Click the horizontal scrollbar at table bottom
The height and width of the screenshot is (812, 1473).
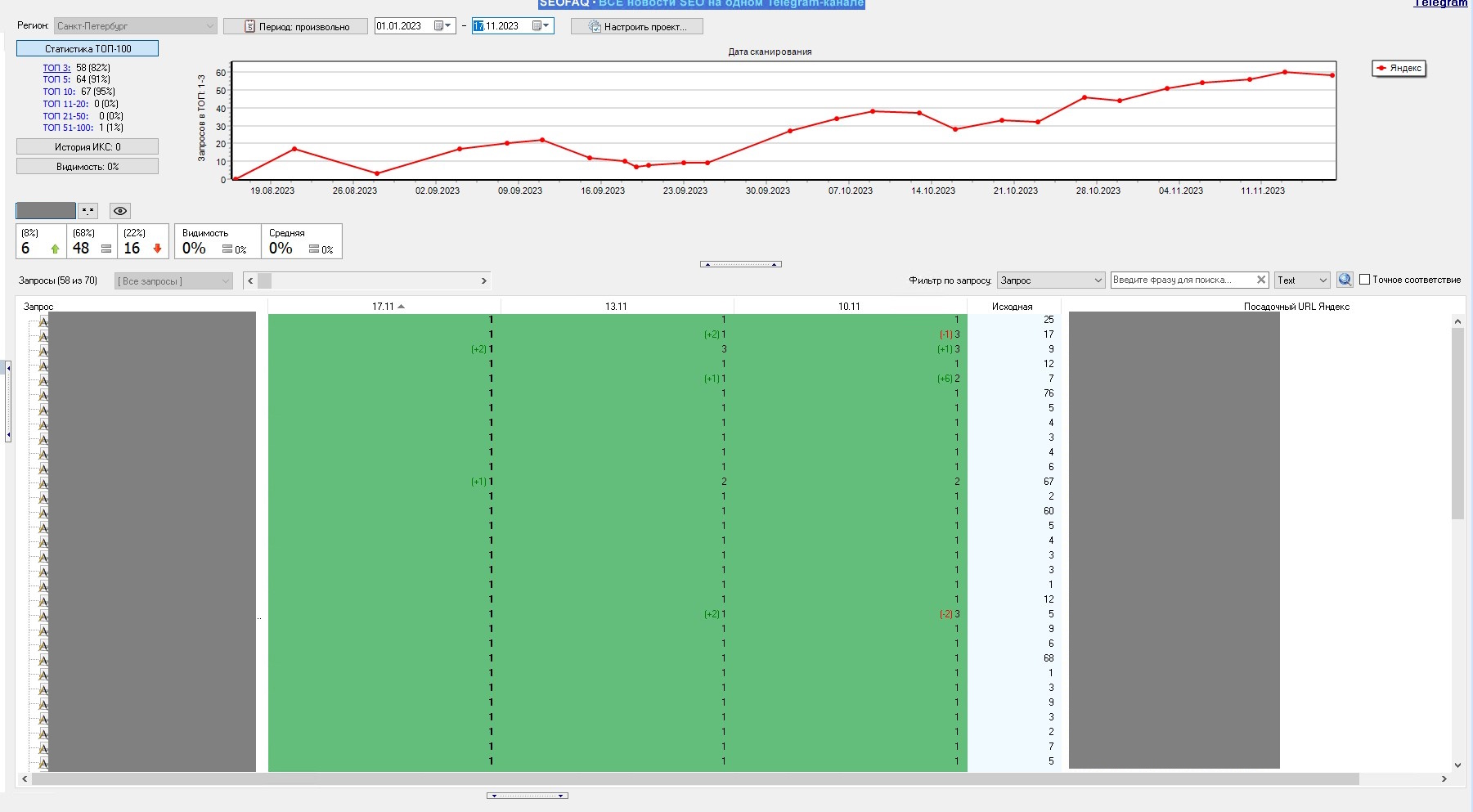pos(695,779)
